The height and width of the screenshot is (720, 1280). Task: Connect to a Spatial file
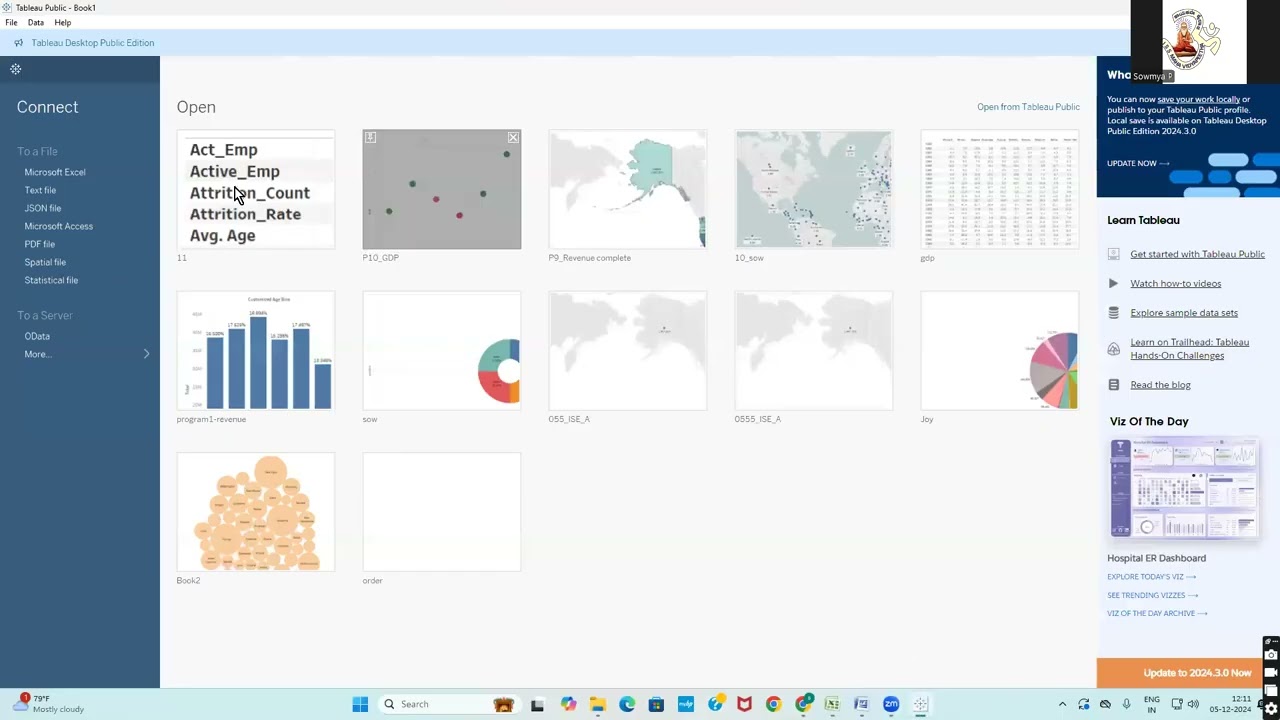point(45,262)
